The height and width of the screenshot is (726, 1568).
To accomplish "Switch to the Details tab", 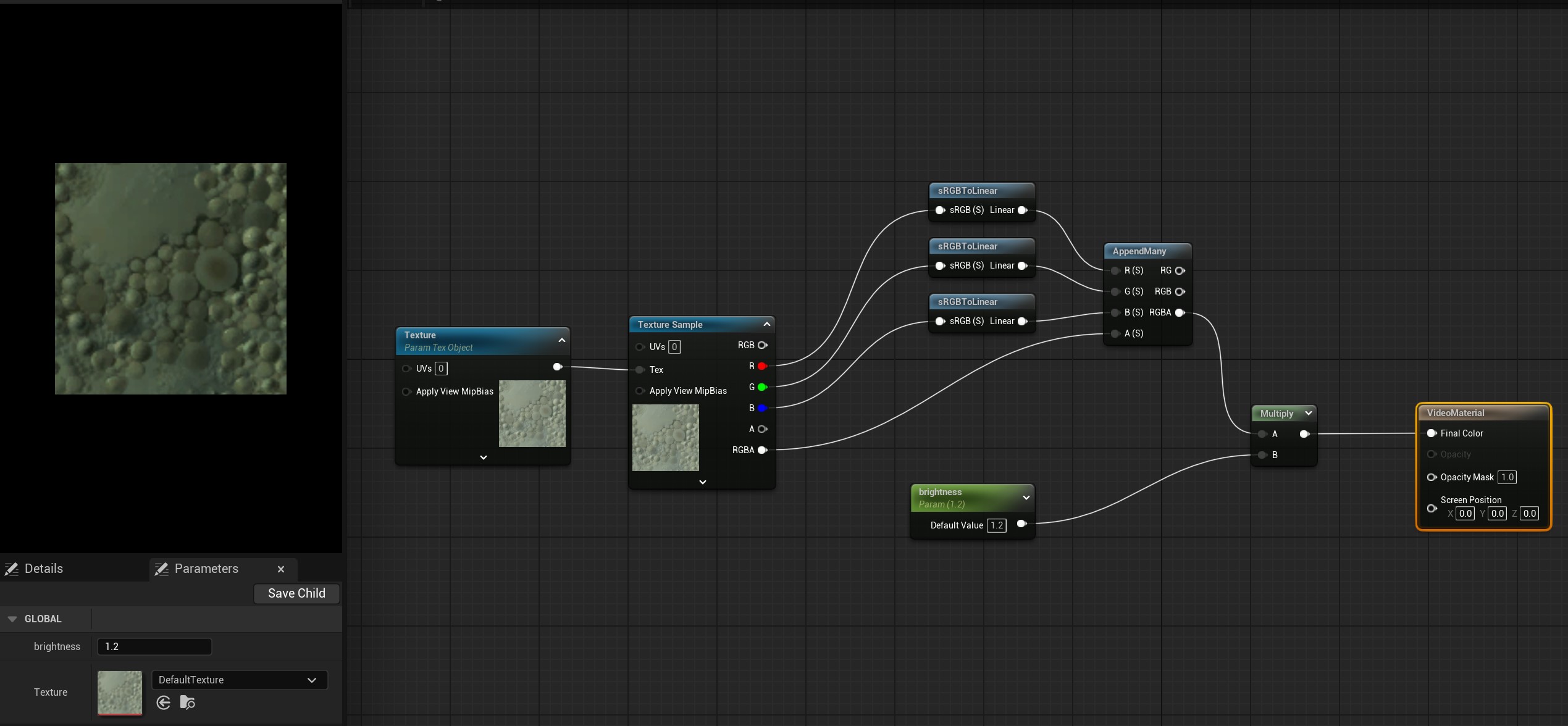I will coord(43,569).
